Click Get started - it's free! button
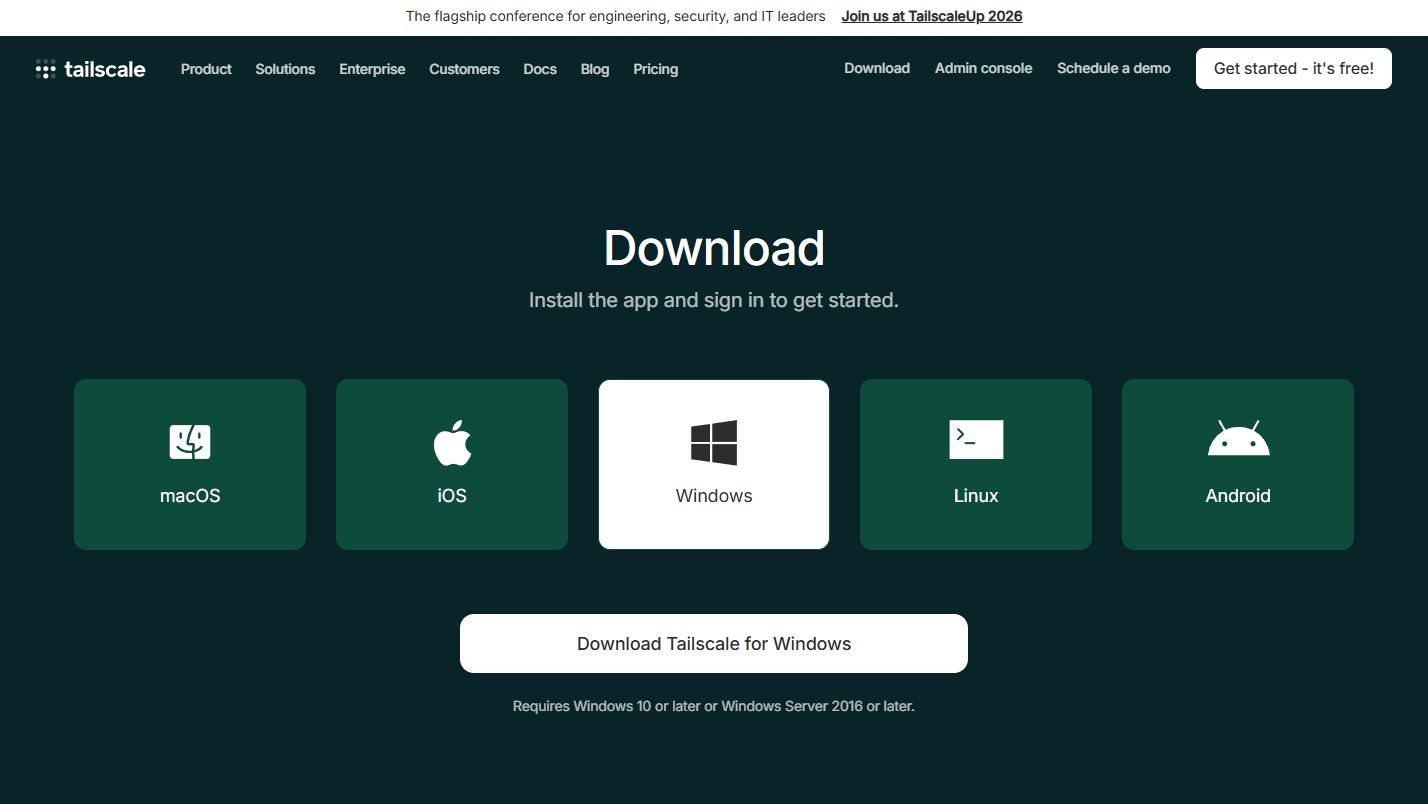The image size is (1428, 804). pyautogui.click(x=1294, y=68)
